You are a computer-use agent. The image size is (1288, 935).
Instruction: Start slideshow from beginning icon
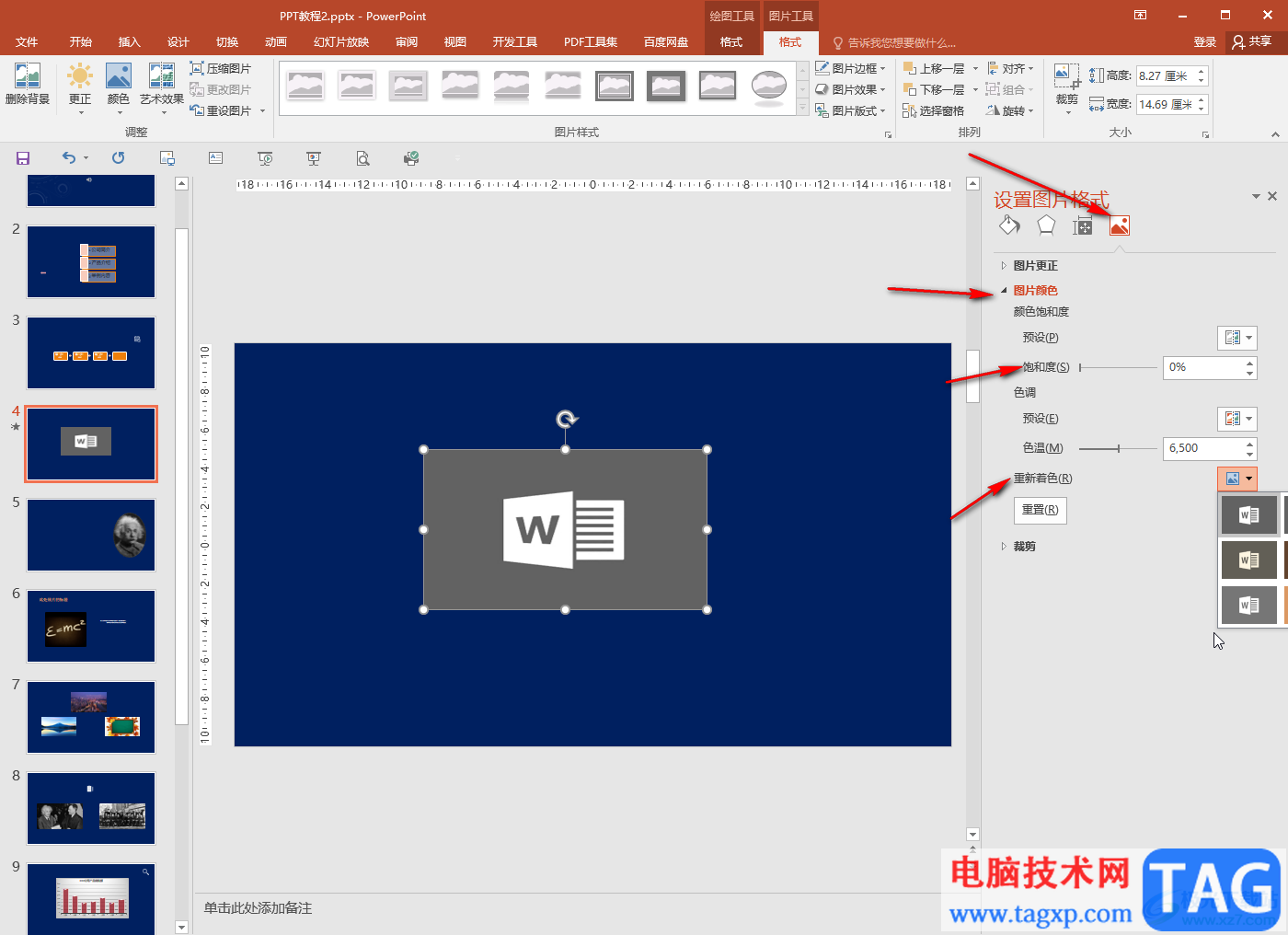click(265, 158)
